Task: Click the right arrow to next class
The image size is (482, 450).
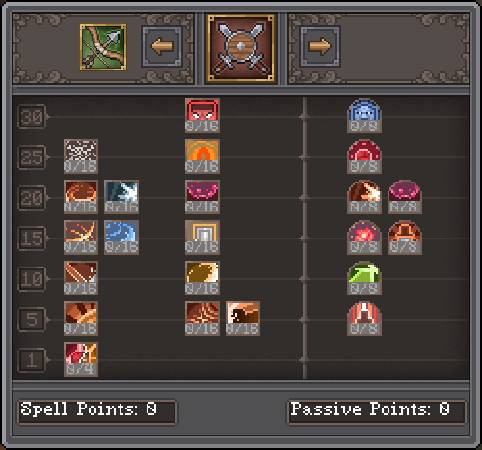Action: [x=320, y=47]
